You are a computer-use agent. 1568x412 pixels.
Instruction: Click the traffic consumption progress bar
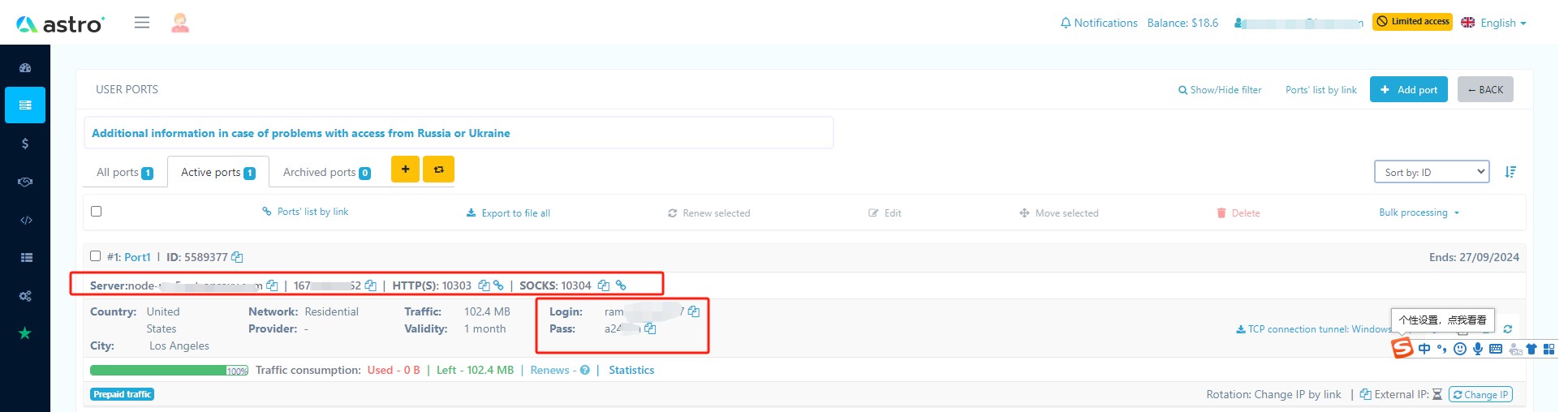point(170,371)
